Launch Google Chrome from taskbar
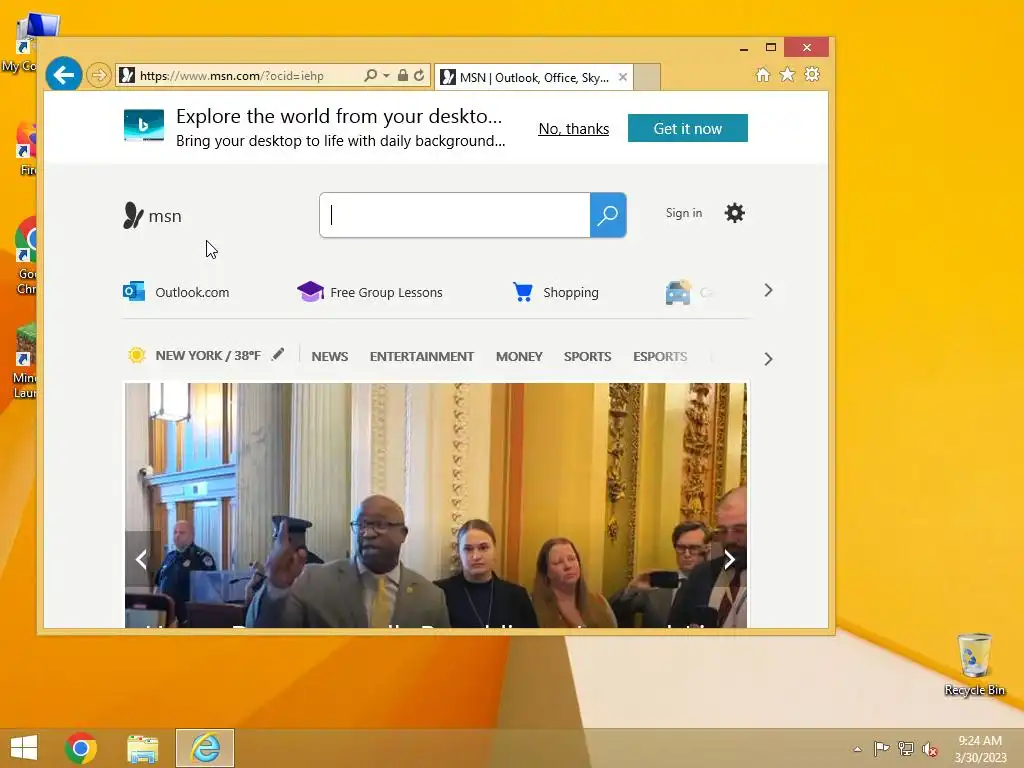Screen dimensions: 1024x768 tap(81, 748)
